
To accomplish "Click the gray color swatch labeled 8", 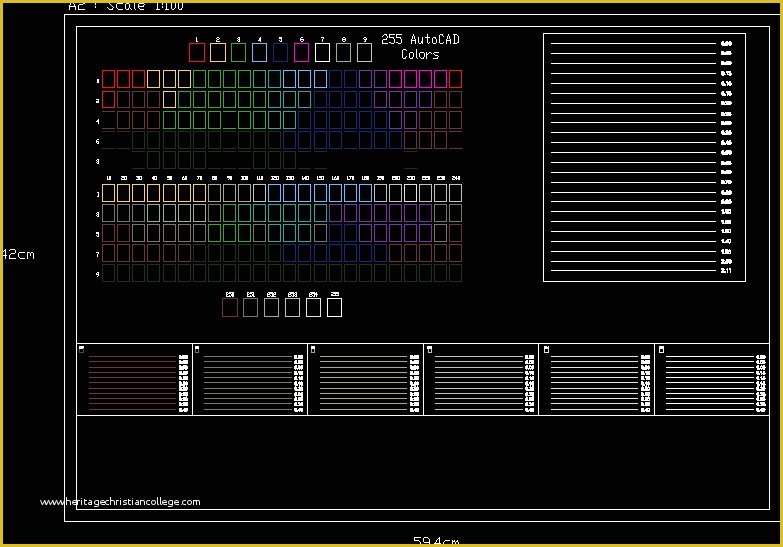I will tap(343, 52).
